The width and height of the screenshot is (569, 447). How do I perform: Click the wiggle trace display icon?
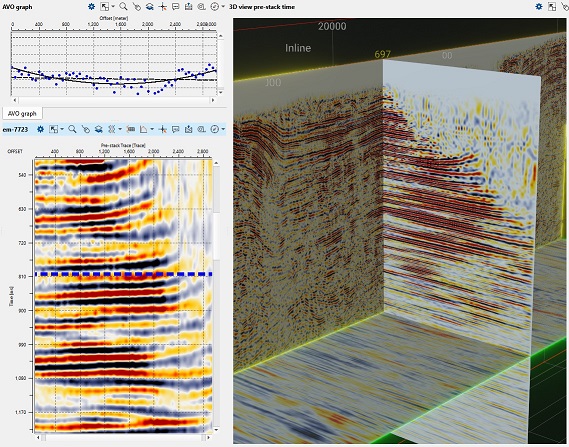(112, 129)
